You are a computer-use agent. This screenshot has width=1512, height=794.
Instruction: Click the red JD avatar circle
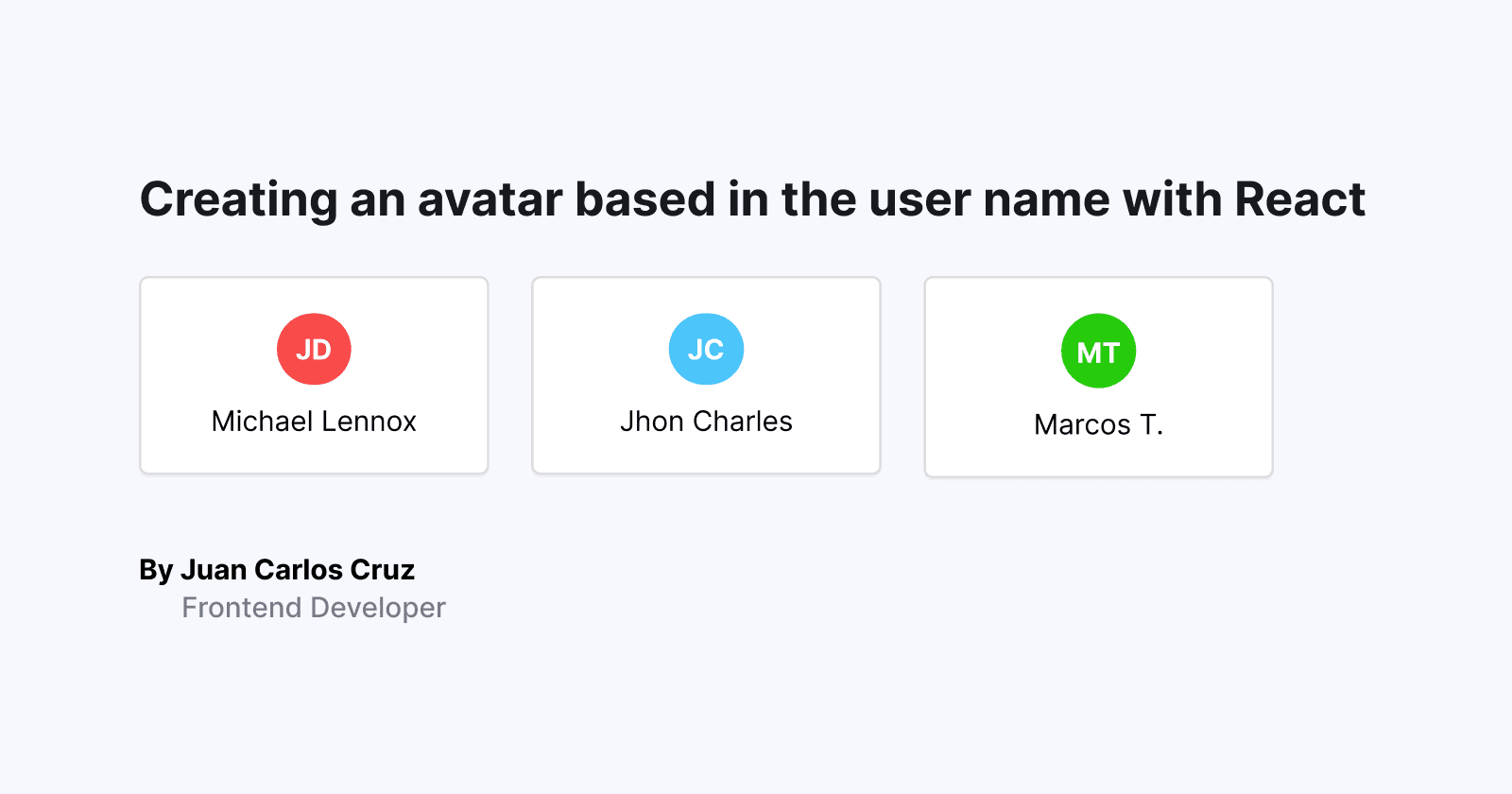[x=314, y=350]
